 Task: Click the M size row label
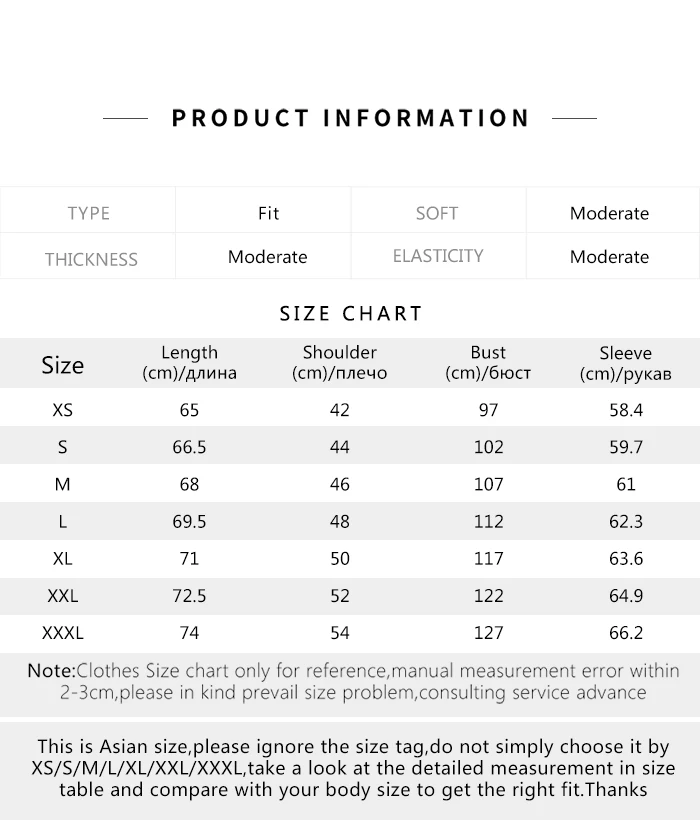pyautogui.click(x=62, y=484)
